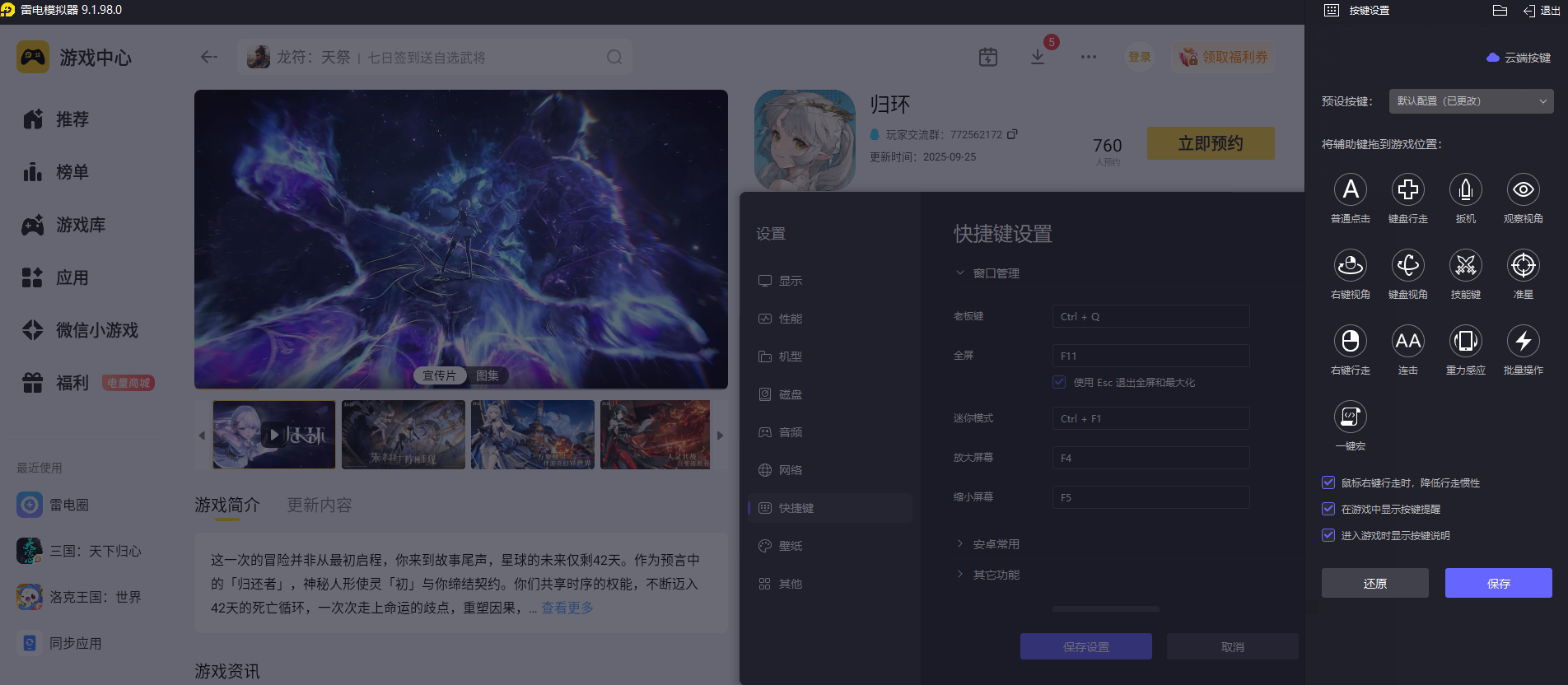Click 保存设置 in settings dialog
This screenshot has height=685, width=1568.
point(1086,646)
